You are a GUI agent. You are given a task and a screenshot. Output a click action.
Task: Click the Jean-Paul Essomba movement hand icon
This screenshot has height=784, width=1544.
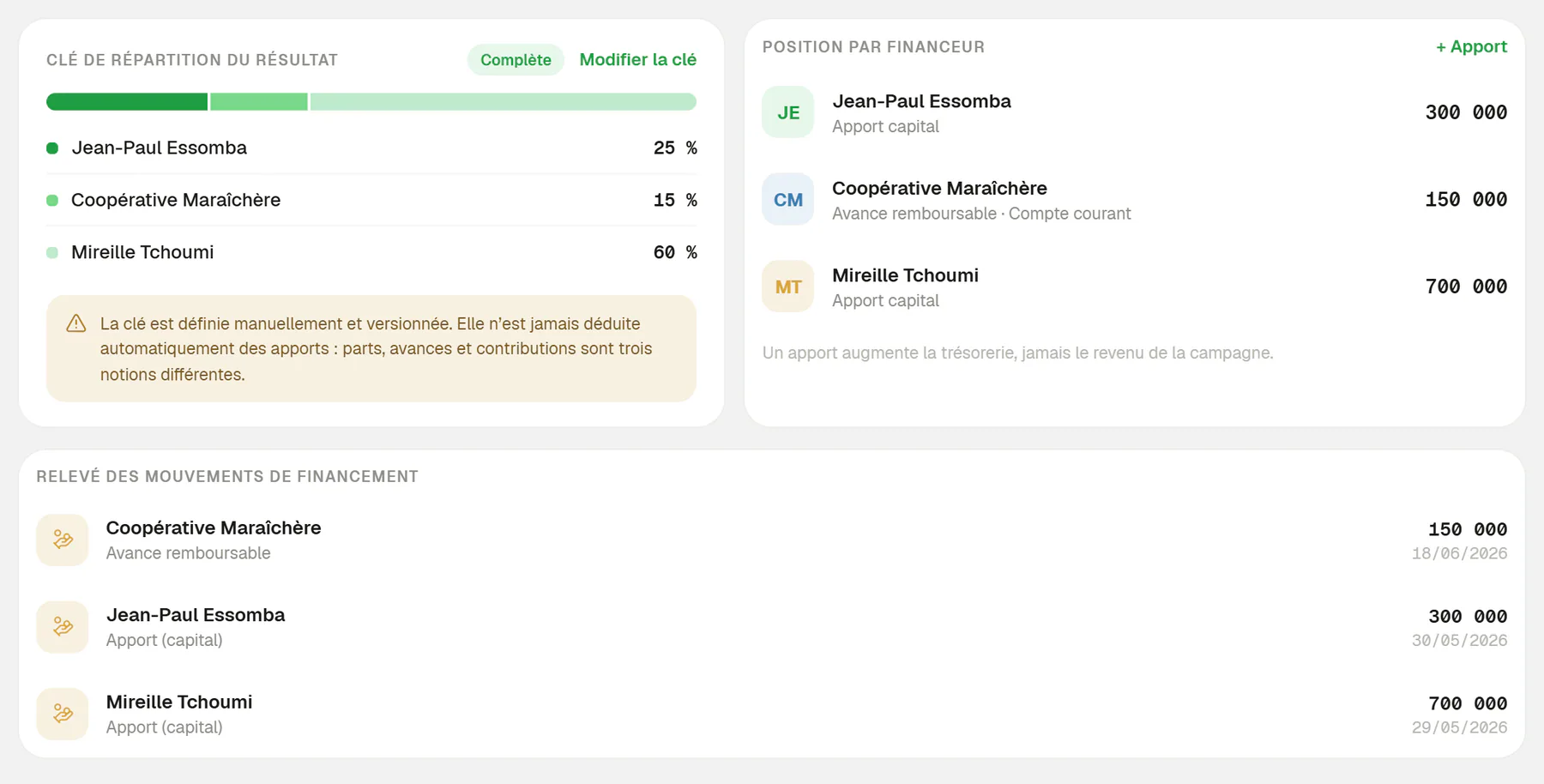coord(63,627)
